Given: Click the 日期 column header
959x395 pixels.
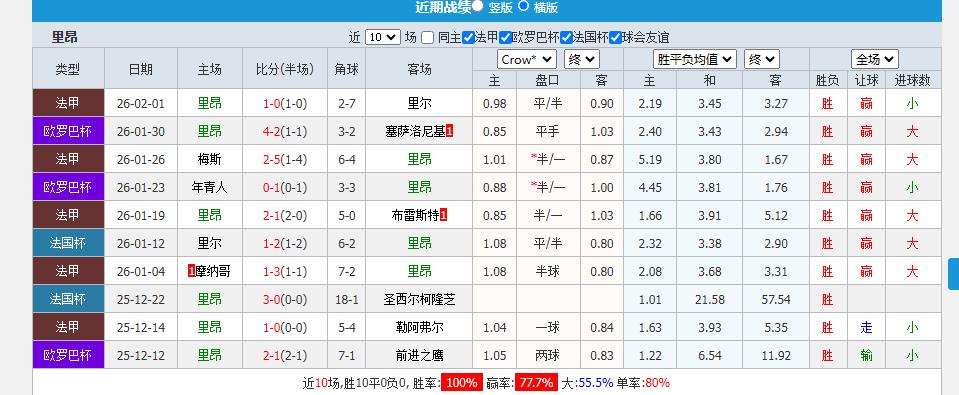Looking at the screenshot, I should [141, 69].
